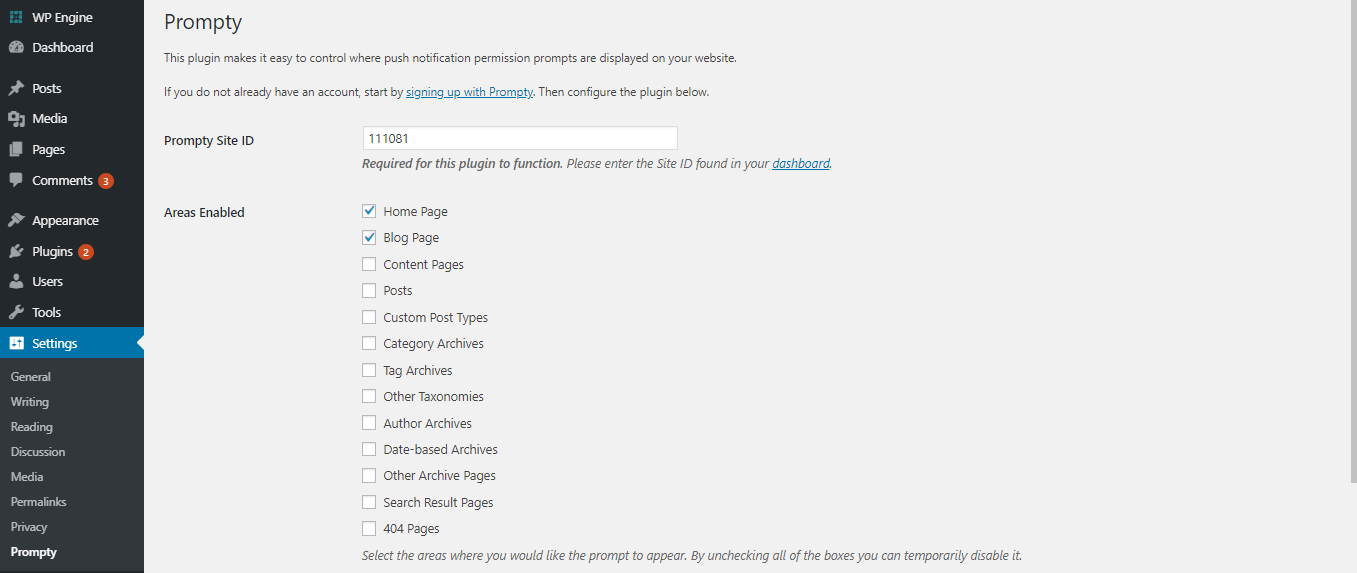This screenshot has height=573, width=1357.
Task: Click the Plugins update badge showing 2
Action: [x=86, y=252]
